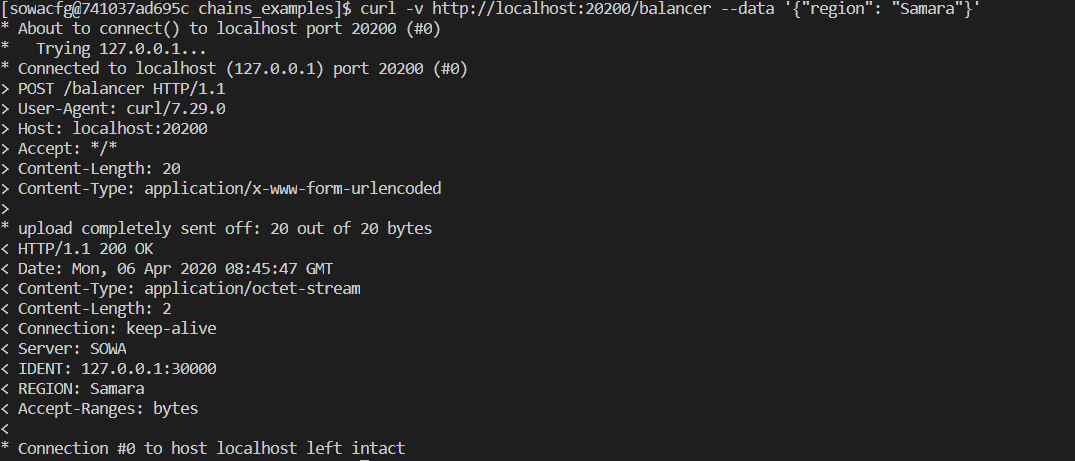The image size is (1075, 461).
Task: Click the application/octet-stream content type
Action: 252,289
